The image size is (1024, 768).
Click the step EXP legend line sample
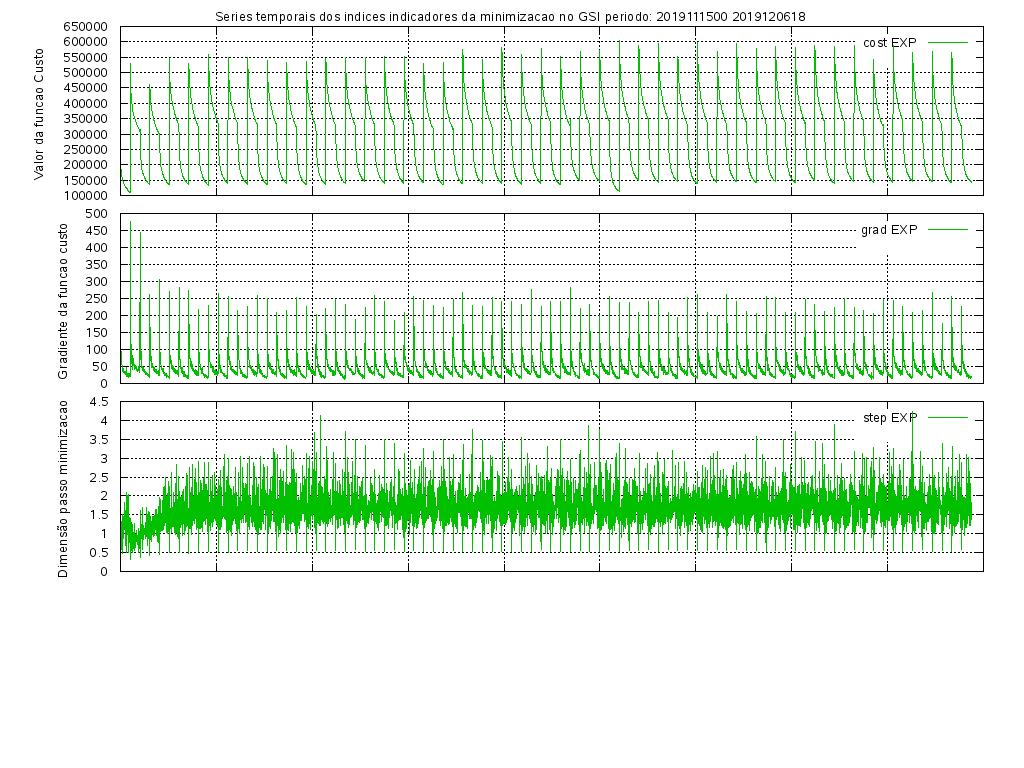[948, 417]
